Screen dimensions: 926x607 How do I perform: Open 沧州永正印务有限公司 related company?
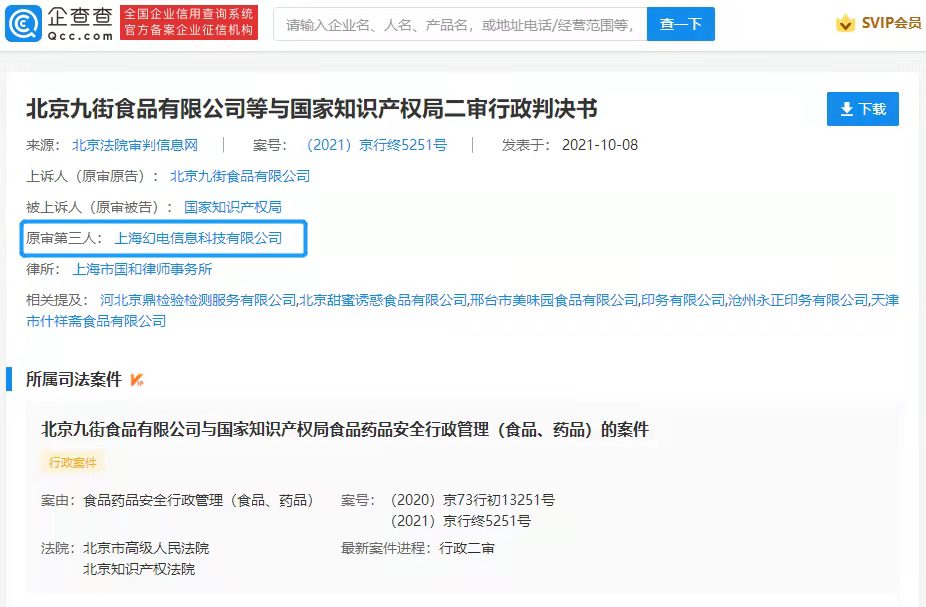[798, 300]
